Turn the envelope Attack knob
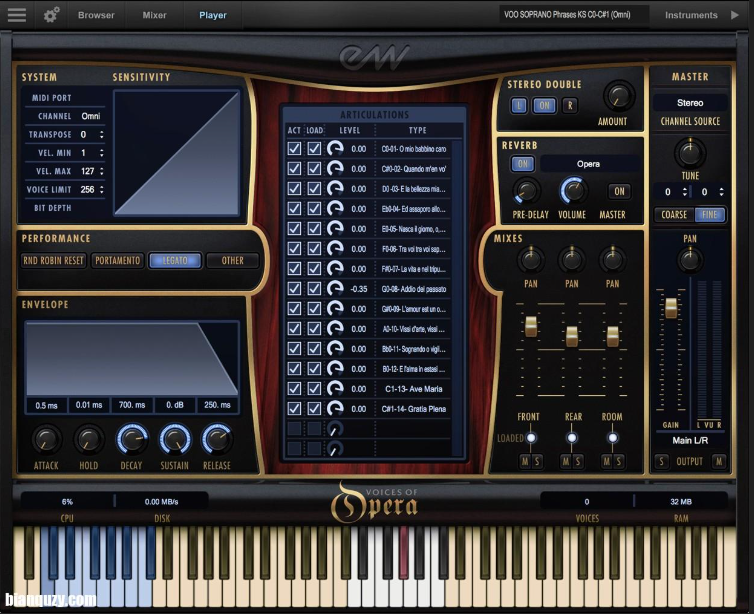 coord(46,439)
